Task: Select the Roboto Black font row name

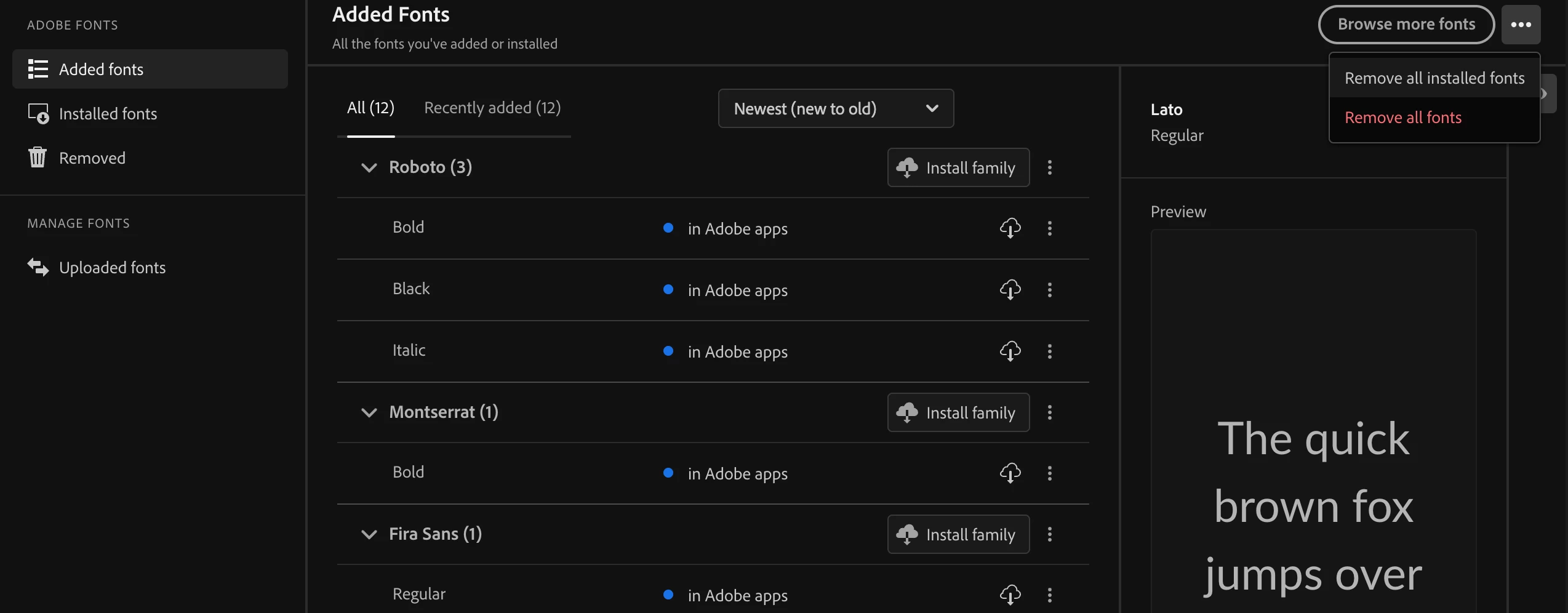Action: coord(411,289)
